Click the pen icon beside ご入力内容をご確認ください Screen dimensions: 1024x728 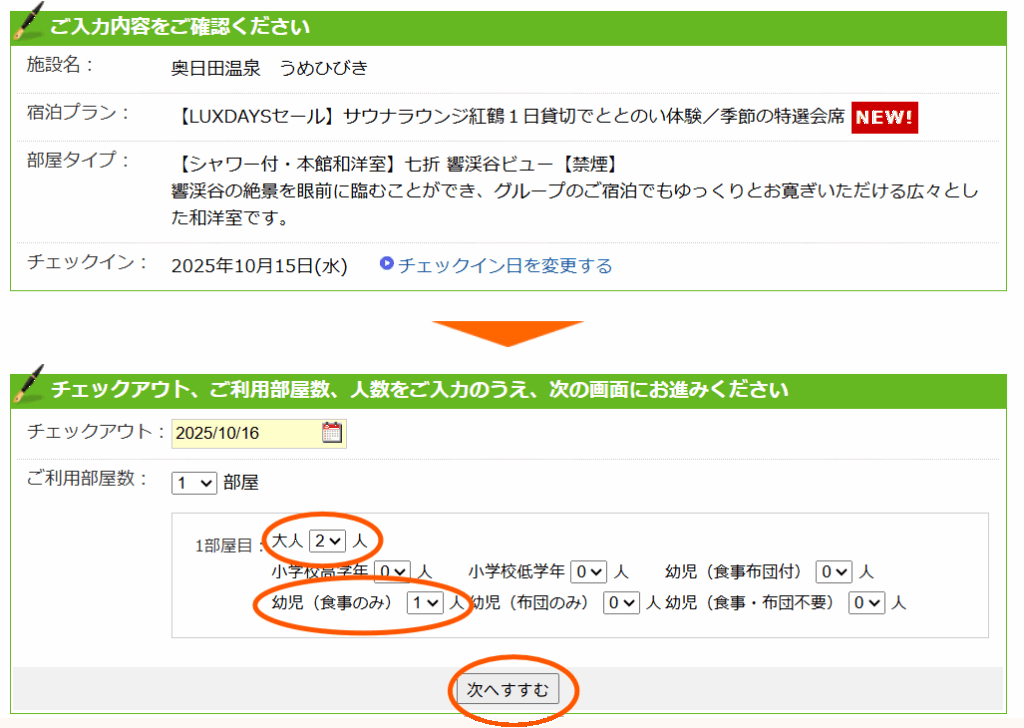[28, 22]
